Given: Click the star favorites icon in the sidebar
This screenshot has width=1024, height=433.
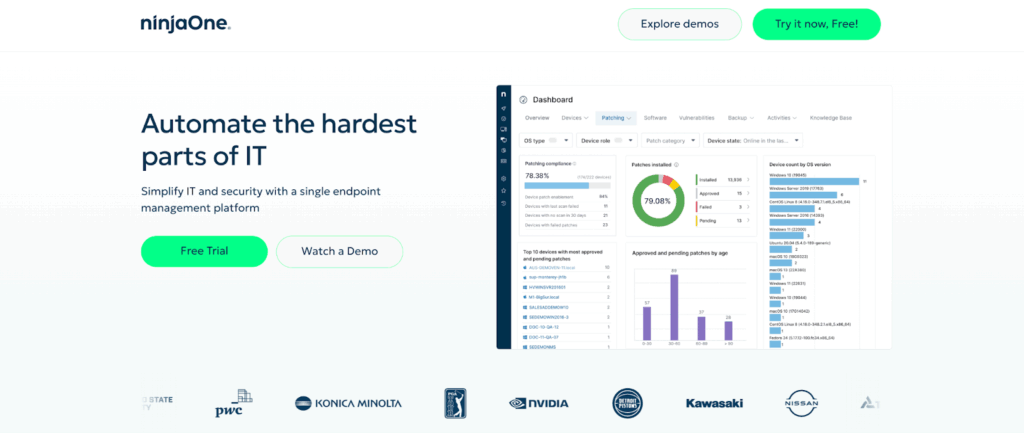Looking at the screenshot, I should pyautogui.click(x=504, y=190).
